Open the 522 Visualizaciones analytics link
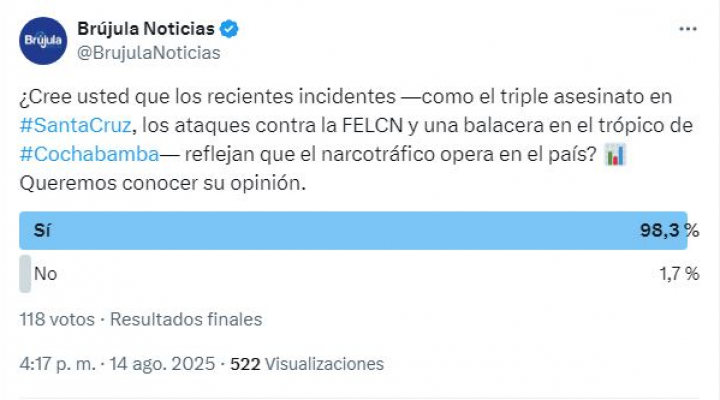Image resolution: width=720 pixels, height=400 pixels. [x=307, y=364]
